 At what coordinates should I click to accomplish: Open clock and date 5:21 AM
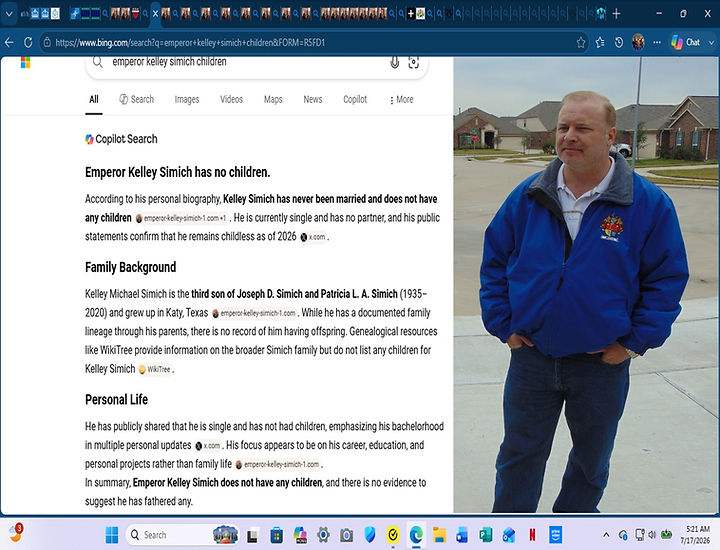pyautogui.click(x=695, y=535)
